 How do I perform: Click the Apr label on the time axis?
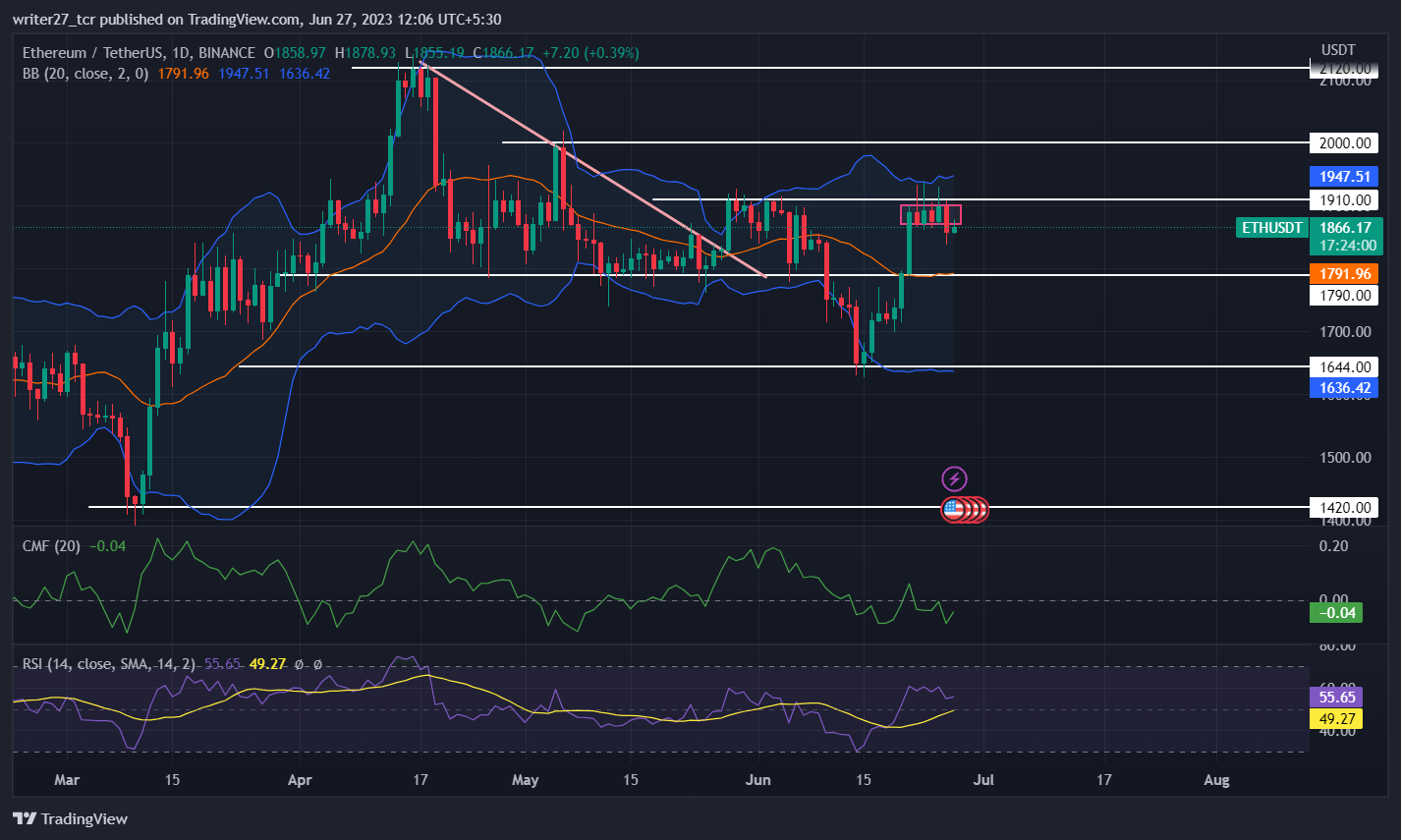pyautogui.click(x=301, y=780)
